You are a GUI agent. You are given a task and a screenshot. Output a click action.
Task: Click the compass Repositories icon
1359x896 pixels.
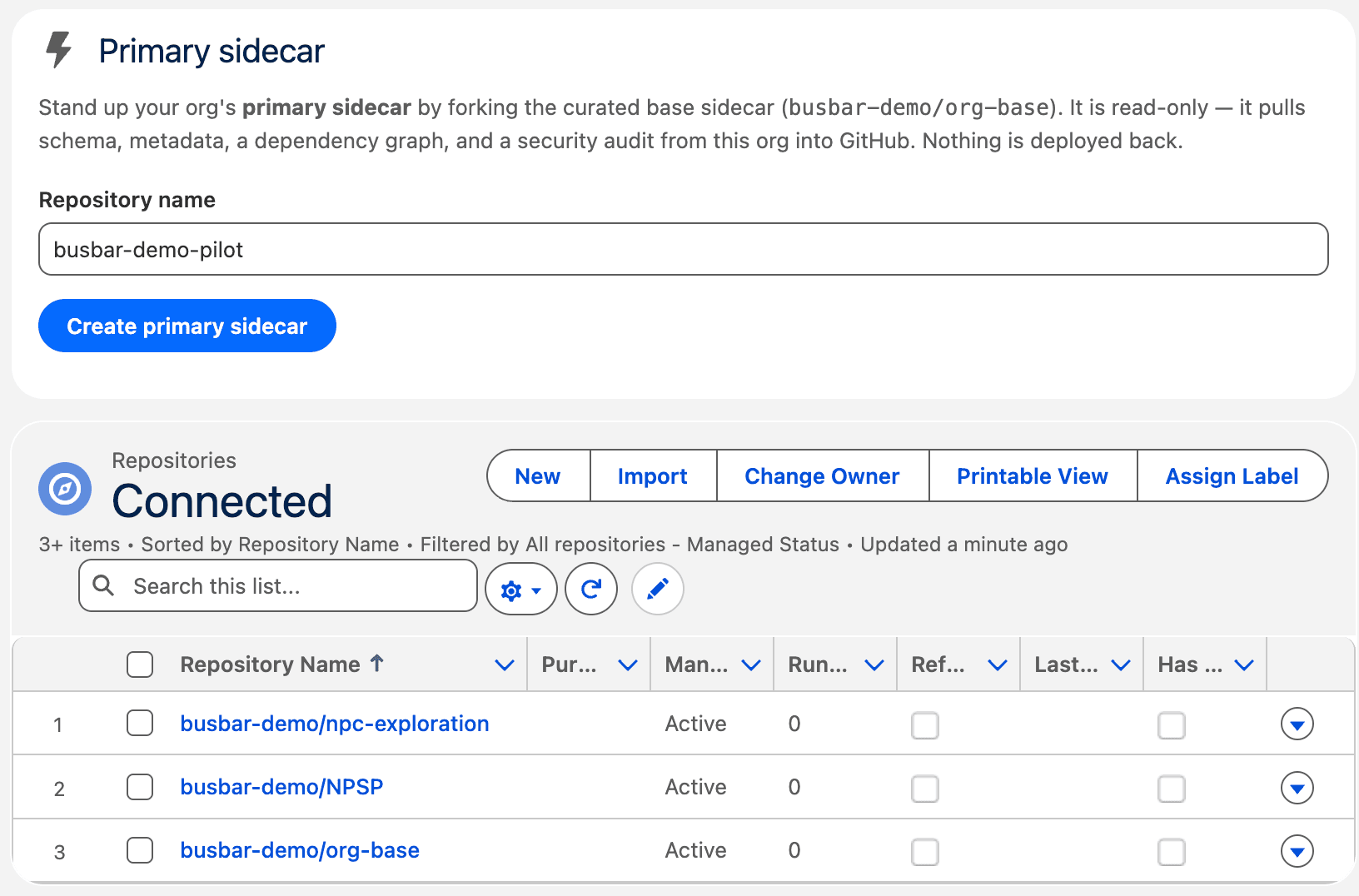65,489
